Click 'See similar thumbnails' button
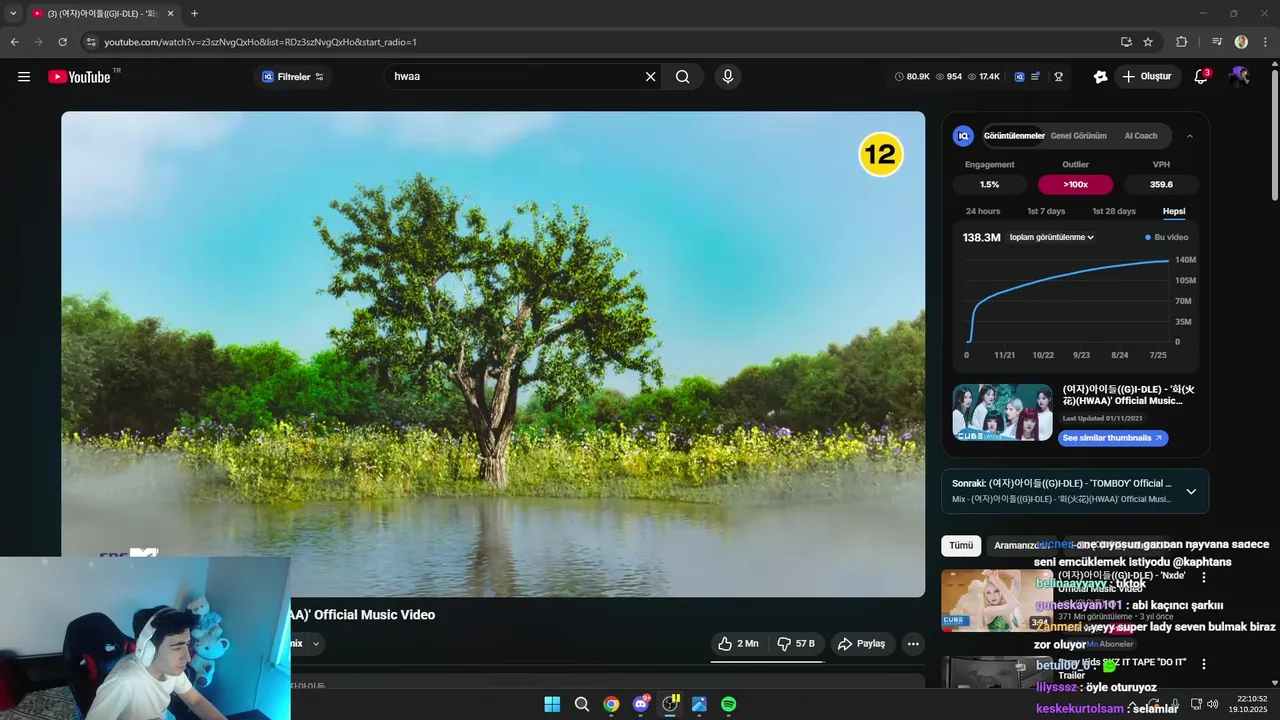Image resolution: width=1280 pixels, height=720 pixels. 1113,438
